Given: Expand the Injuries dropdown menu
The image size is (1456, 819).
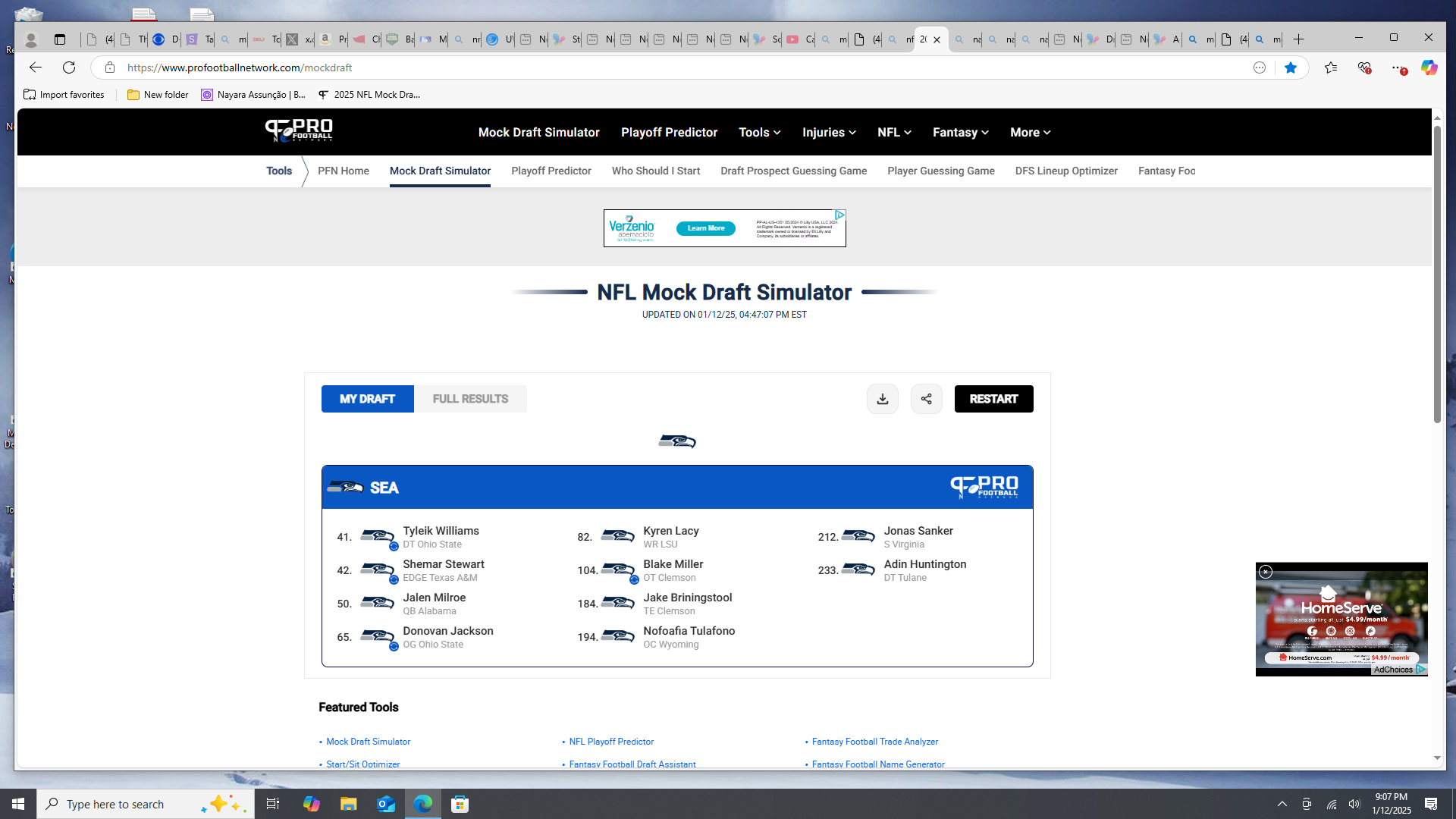Looking at the screenshot, I should [829, 132].
